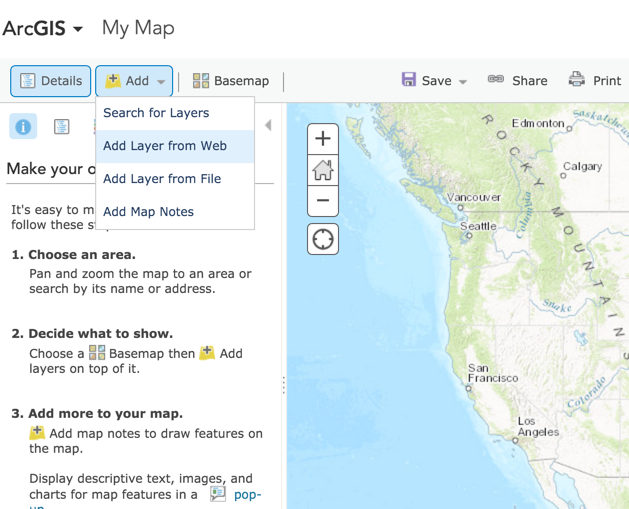Open Share map dialog

click(x=517, y=81)
